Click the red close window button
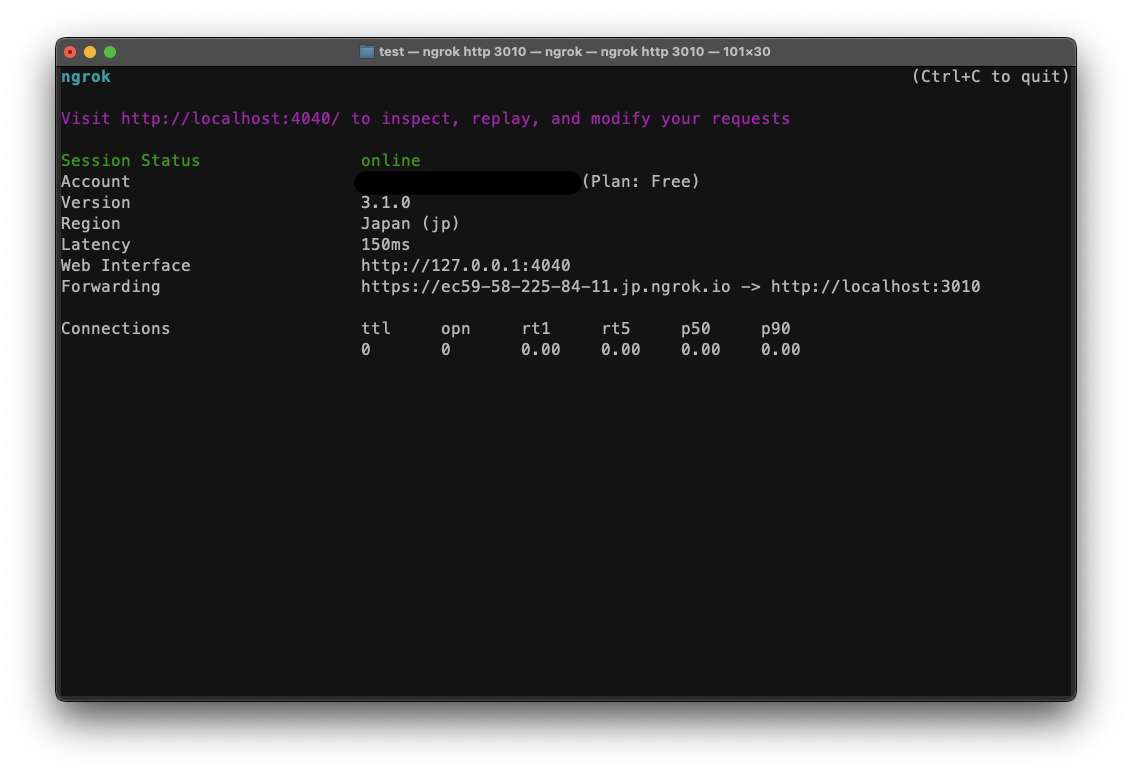 coord(70,52)
